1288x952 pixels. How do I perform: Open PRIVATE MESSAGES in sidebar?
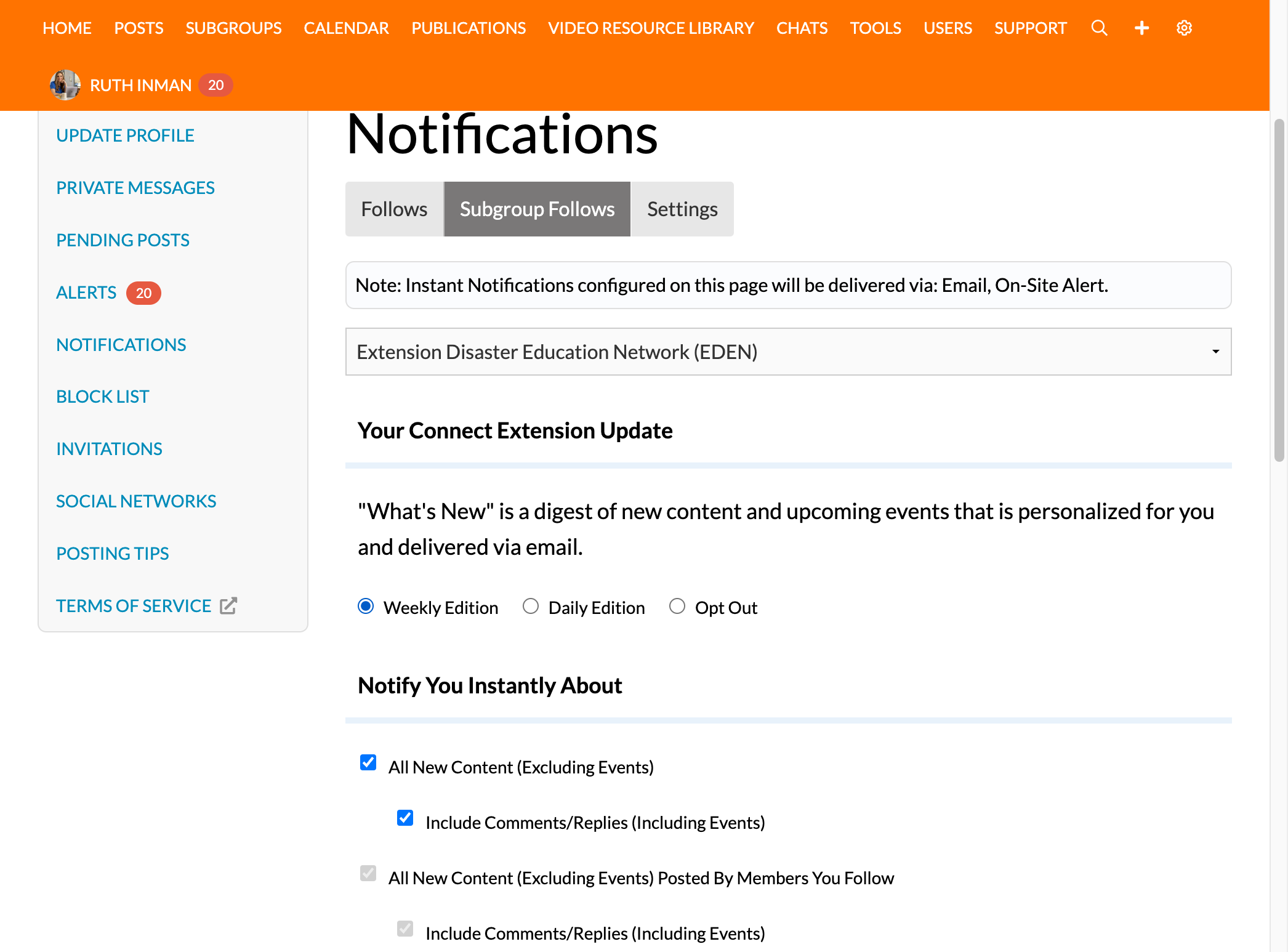click(x=135, y=188)
